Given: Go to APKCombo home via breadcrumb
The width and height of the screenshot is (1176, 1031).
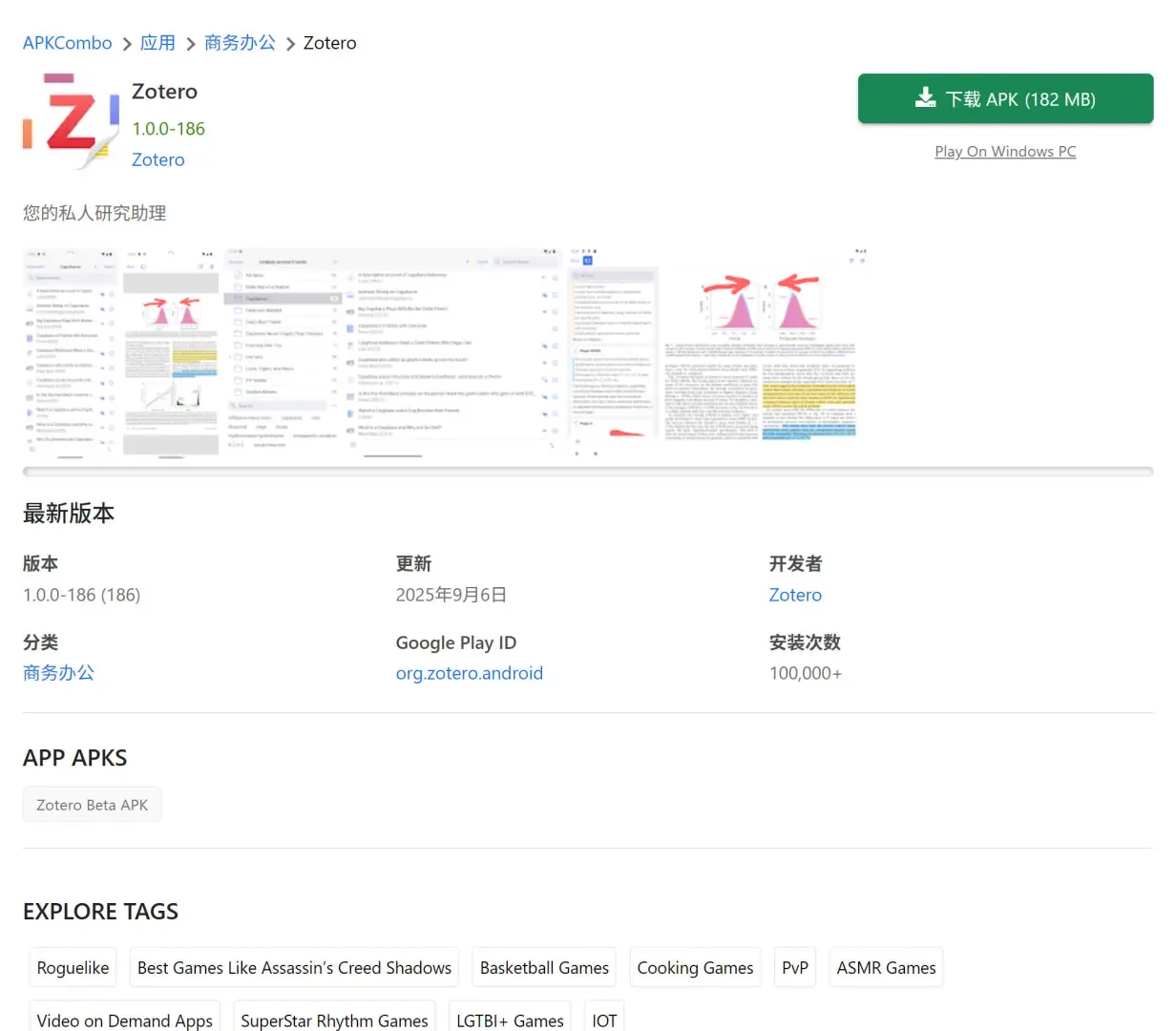Looking at the screenshot, I should pyautogui.click(x=67, y=42).
